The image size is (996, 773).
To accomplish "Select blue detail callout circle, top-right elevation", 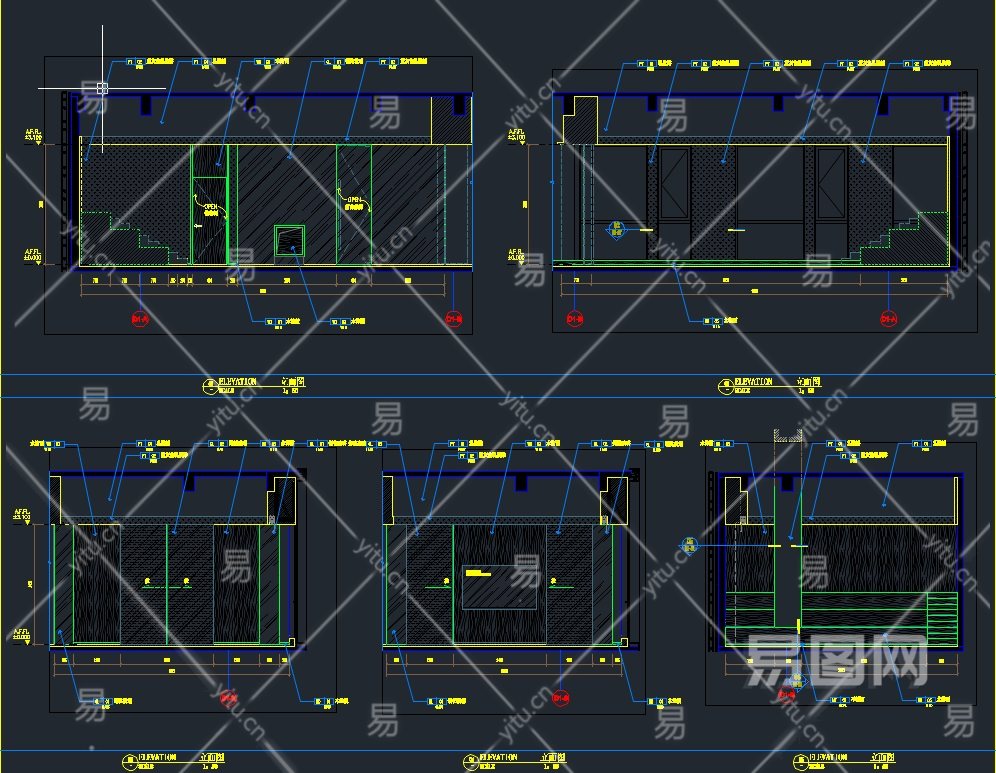I will click(616, 229).
